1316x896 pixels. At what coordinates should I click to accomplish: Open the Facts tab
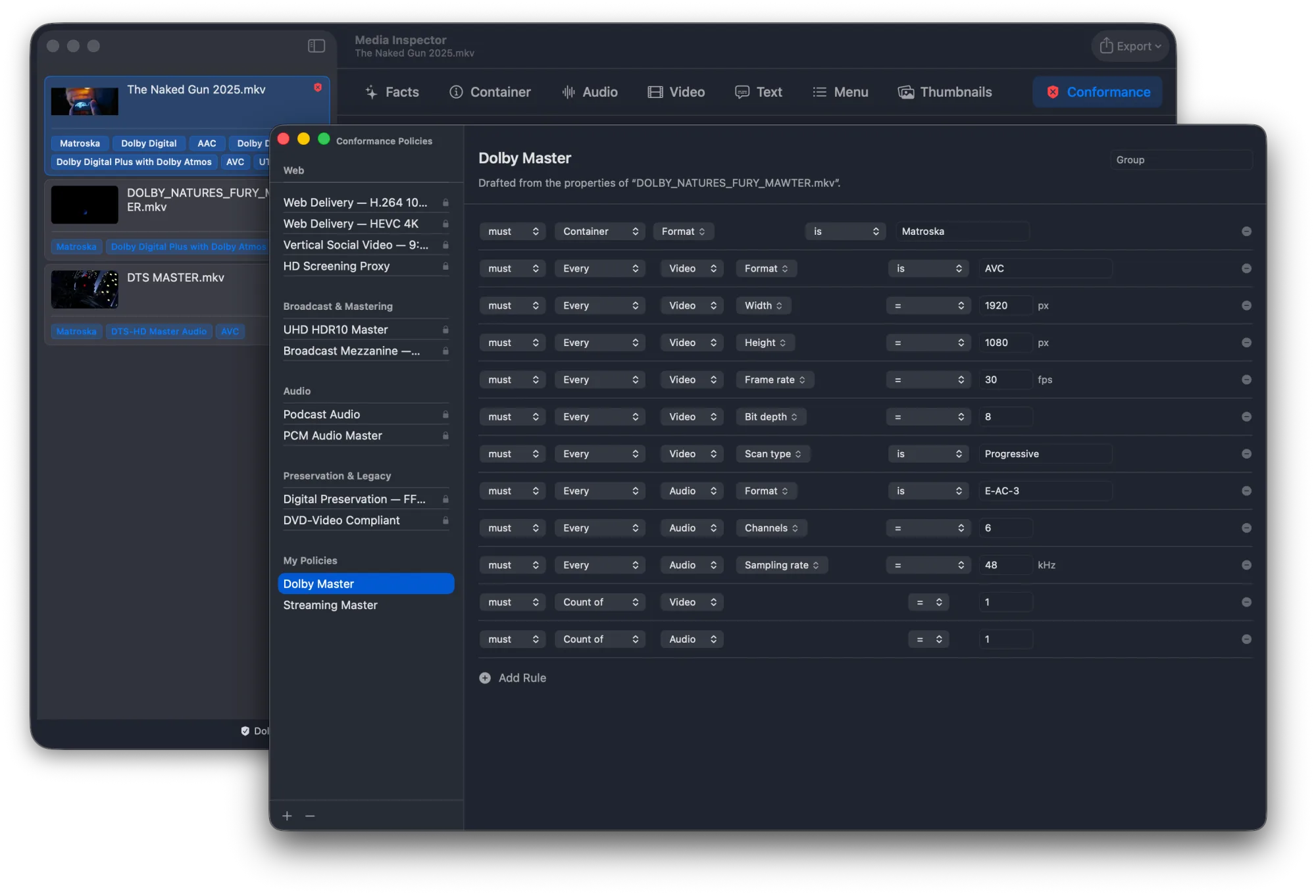point(392,92)
